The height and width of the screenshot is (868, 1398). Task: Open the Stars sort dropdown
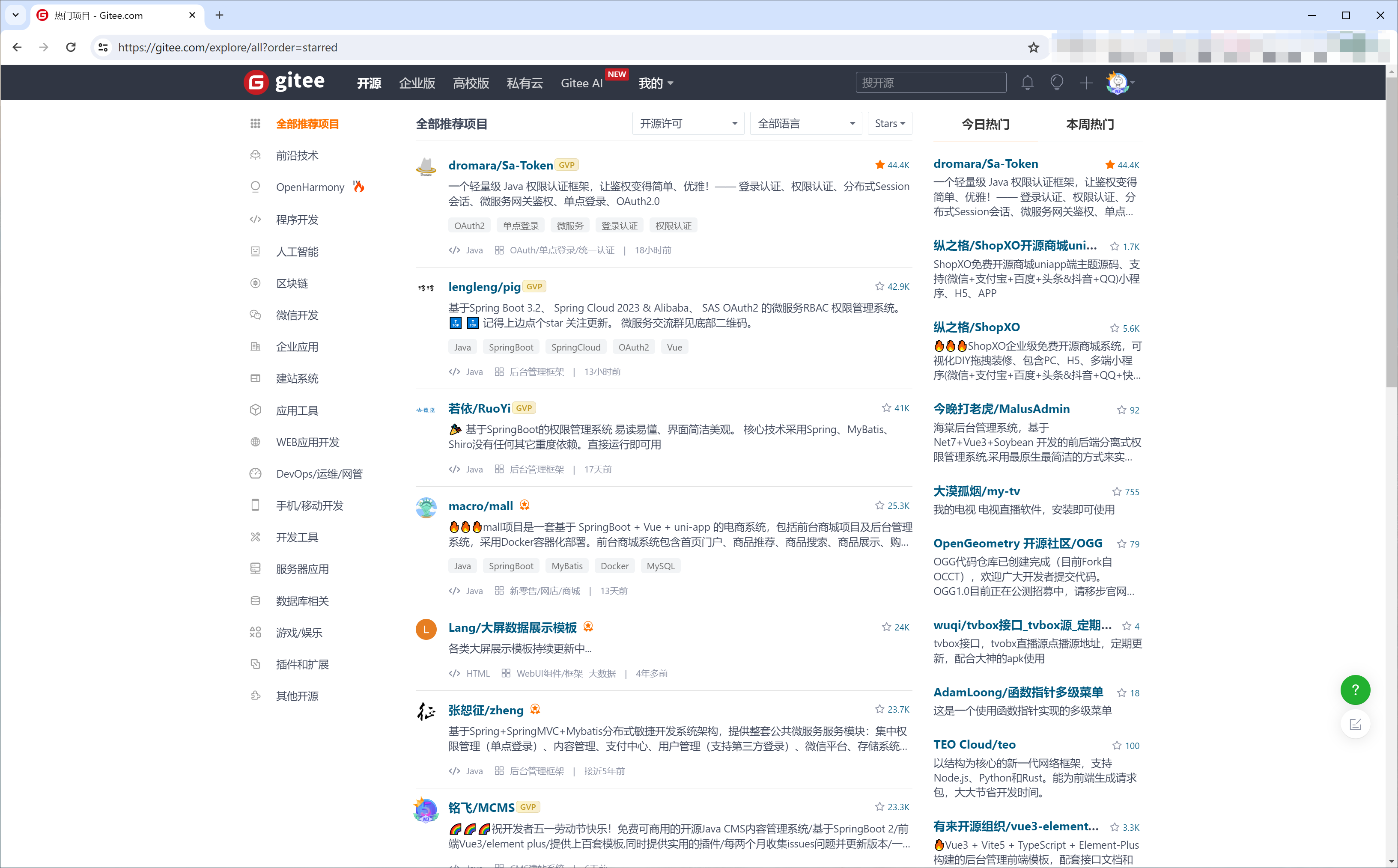coord(889,123)
